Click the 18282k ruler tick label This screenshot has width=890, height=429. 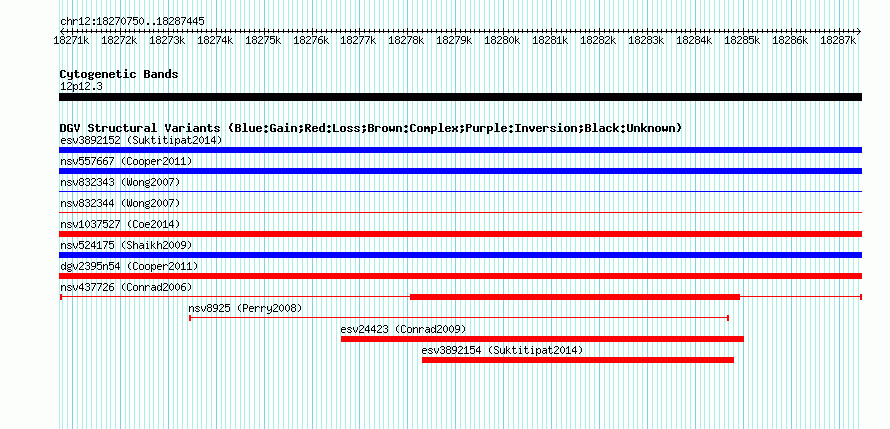click(598, 41)
